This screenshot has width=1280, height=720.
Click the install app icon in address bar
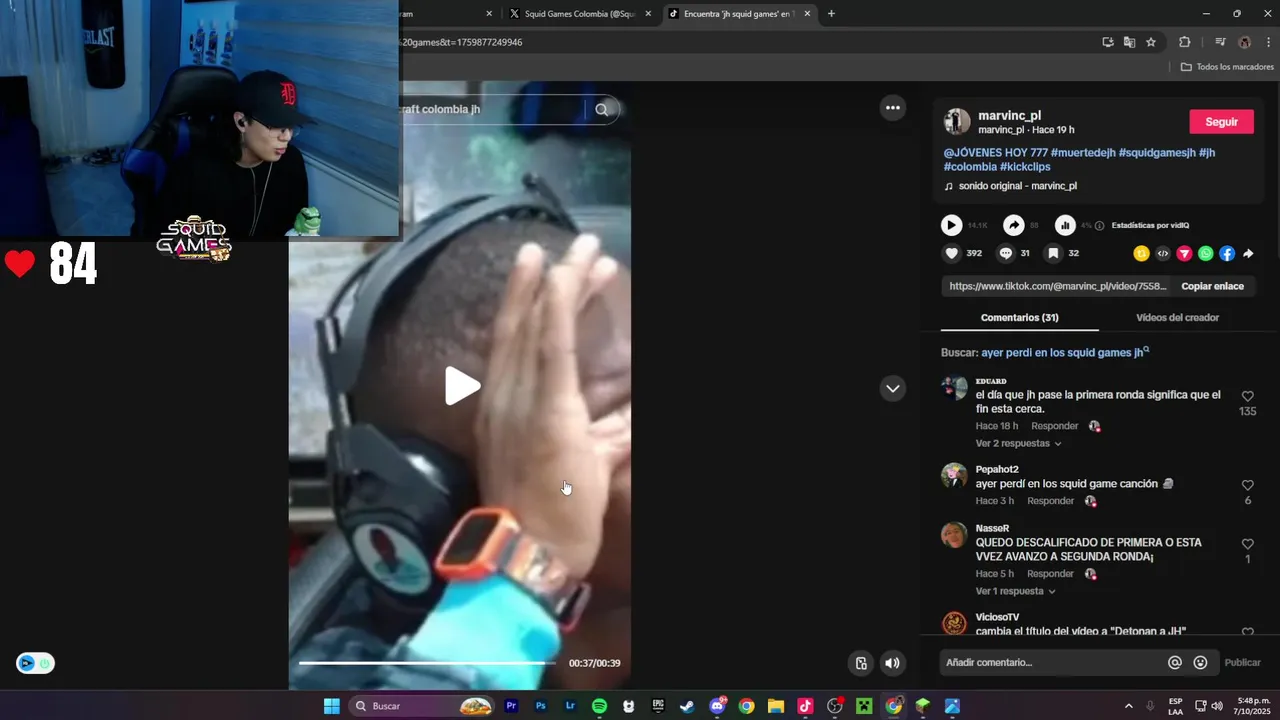click(1108, 42)
